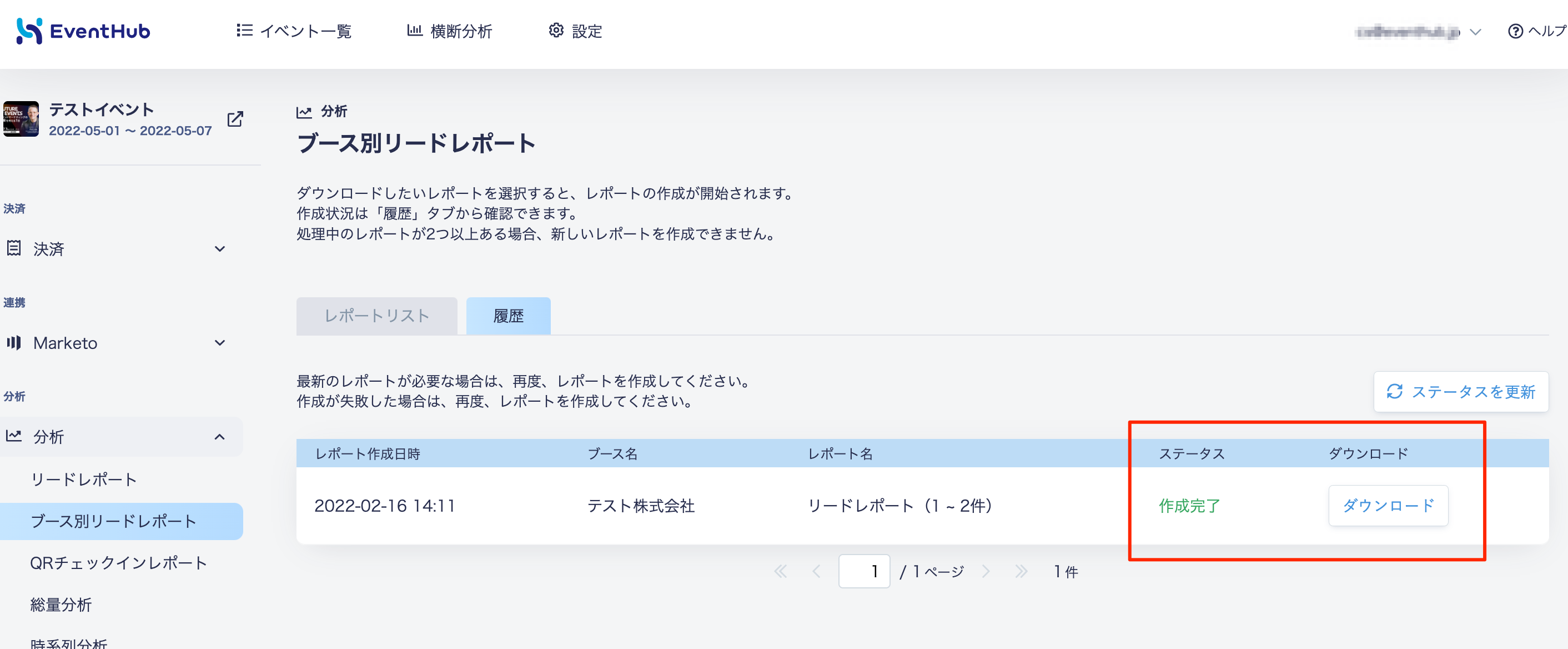
Task: Click the ステータスを更新 button
Action: 1461,391
